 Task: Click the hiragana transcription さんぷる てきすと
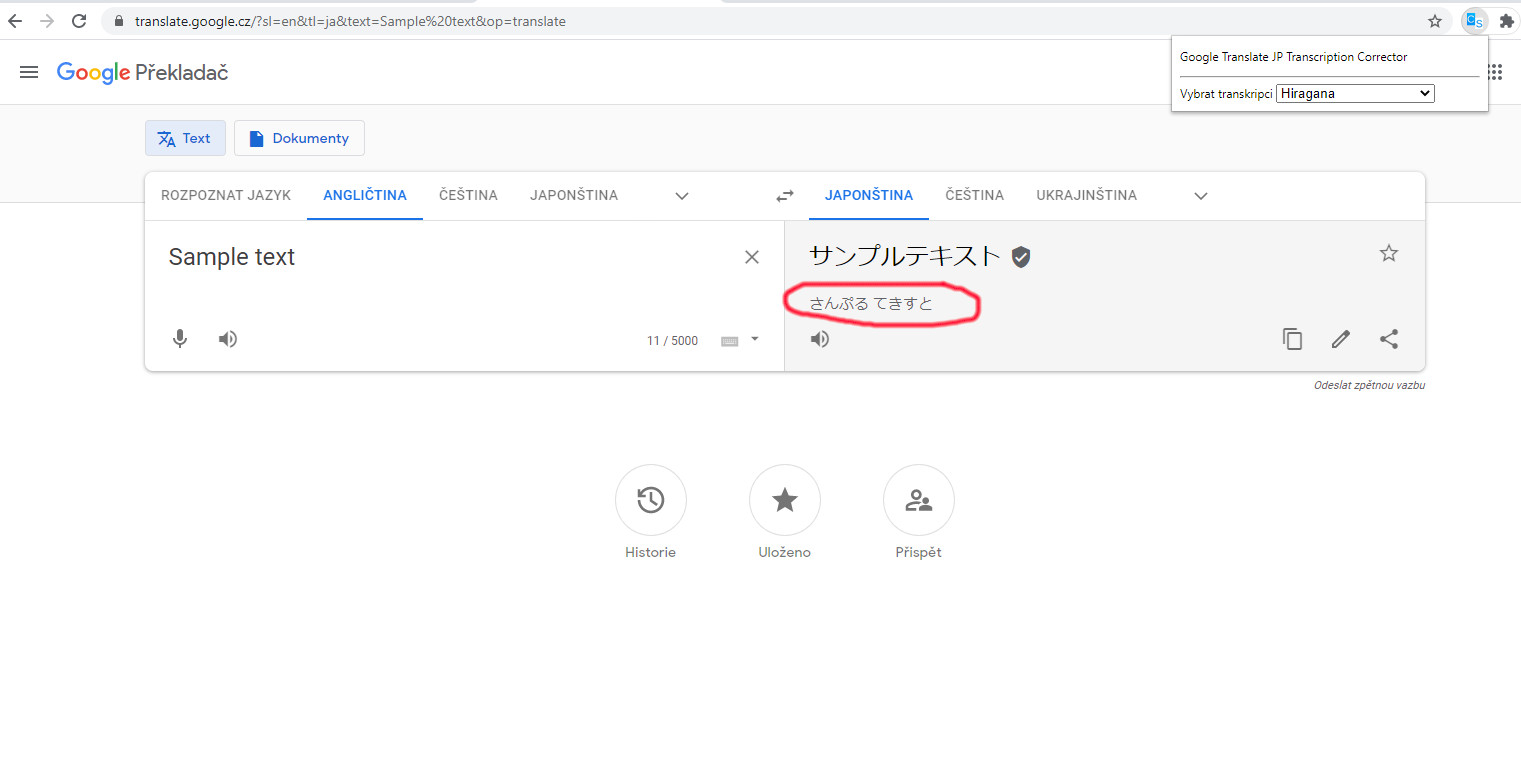pos(871,303)
